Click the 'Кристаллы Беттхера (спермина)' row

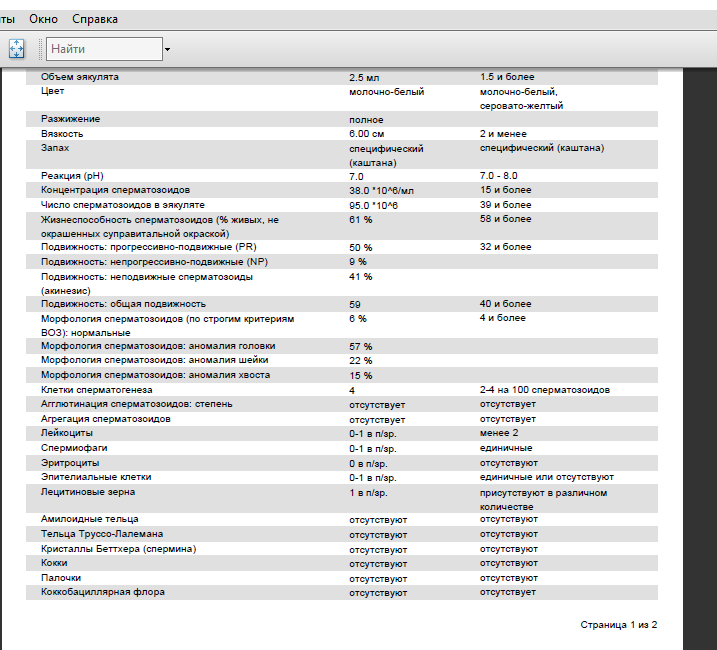(x=118, y=549)
